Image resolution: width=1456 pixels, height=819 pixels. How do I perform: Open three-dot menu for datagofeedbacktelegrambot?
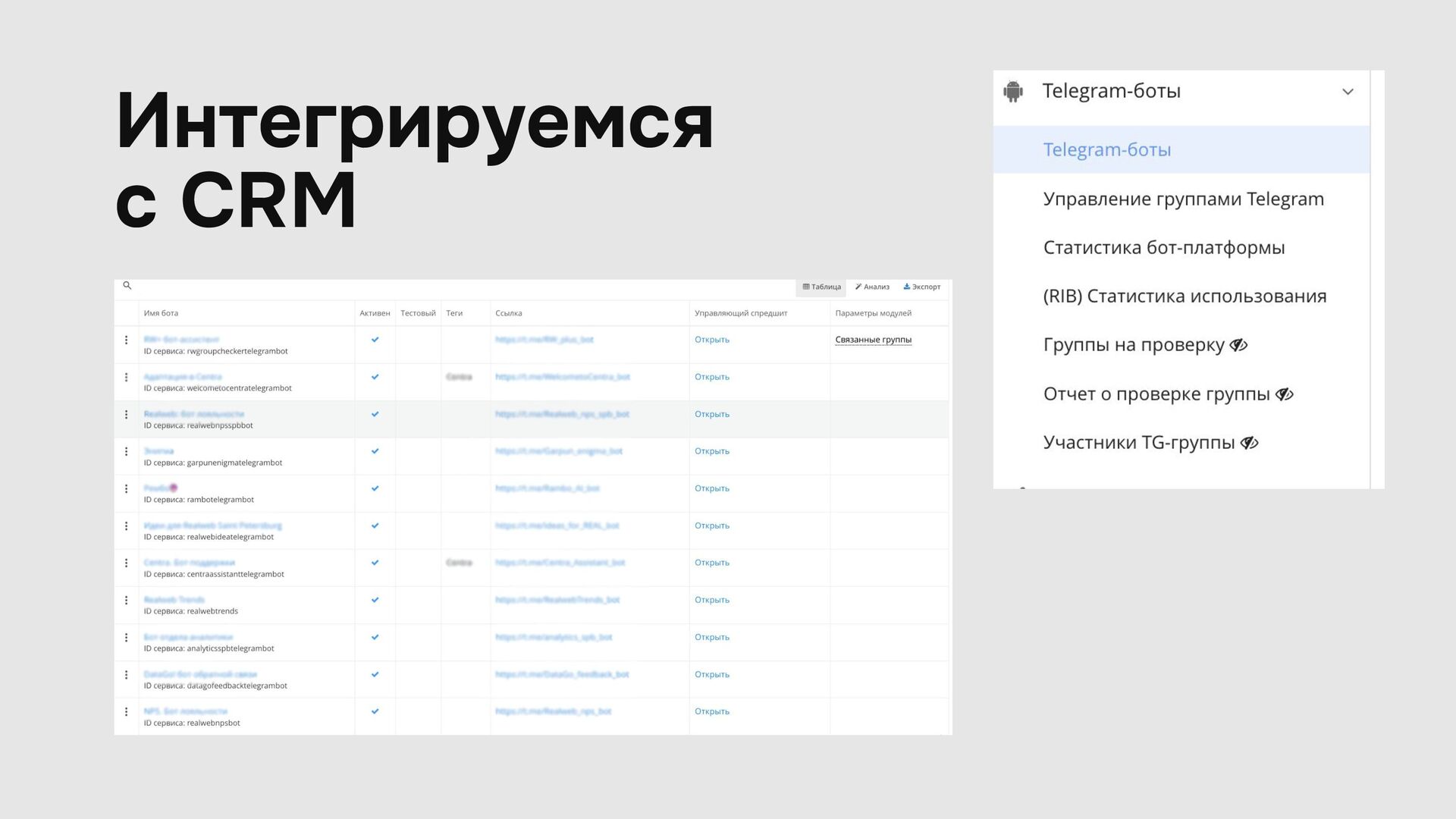coord(126,675)
